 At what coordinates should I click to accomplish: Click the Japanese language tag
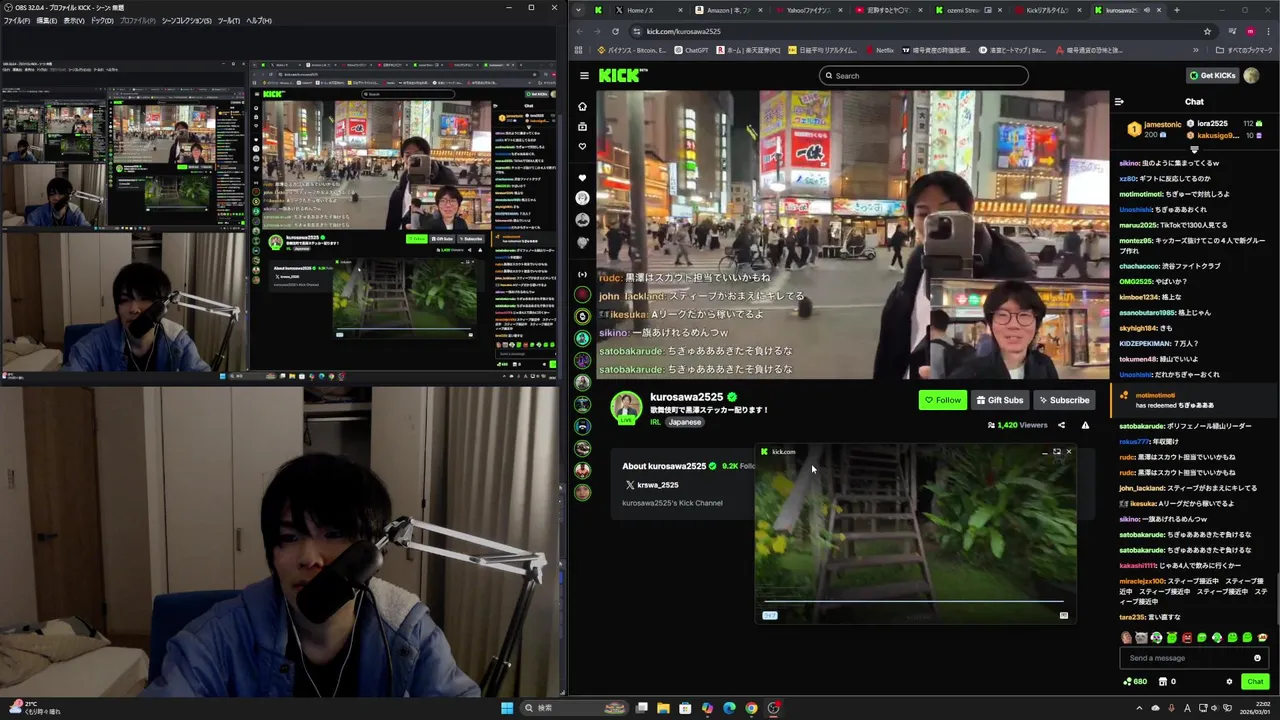tap(685, 422)
